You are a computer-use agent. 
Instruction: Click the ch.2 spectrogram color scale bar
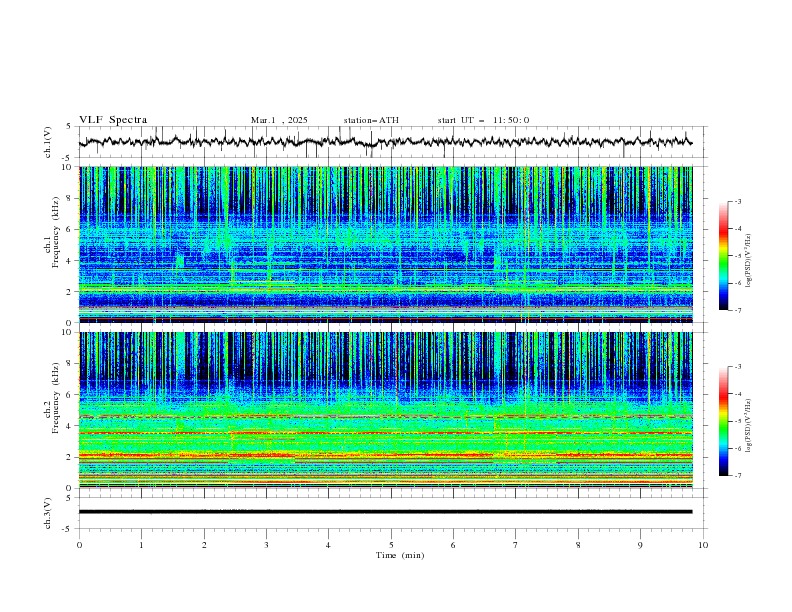[x=724, y=421]
